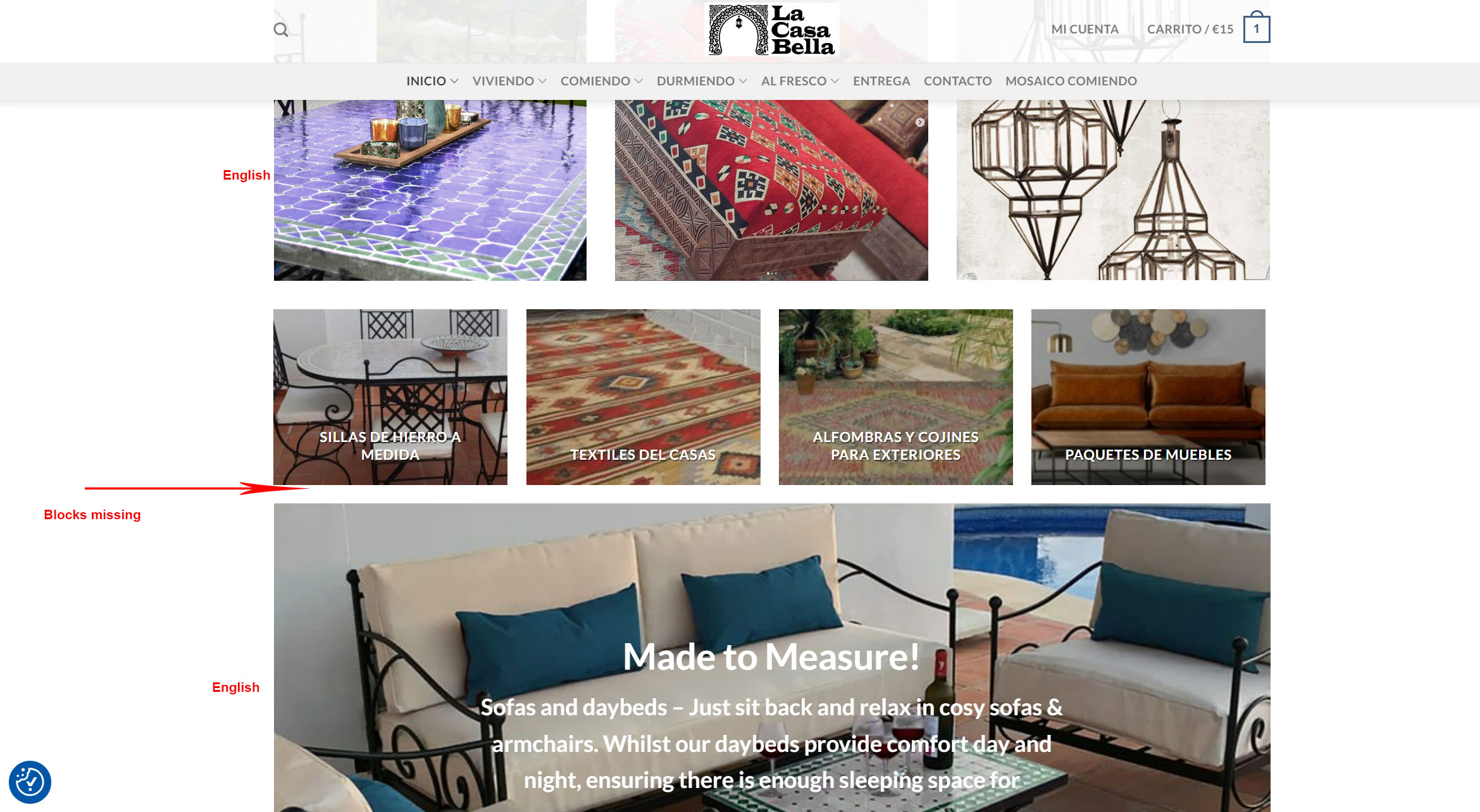Open Textiles del Casas category tile
Image resolution: width=1480 pixels, height=812 pixels.
pyautogui.click(x=643, y=397)
